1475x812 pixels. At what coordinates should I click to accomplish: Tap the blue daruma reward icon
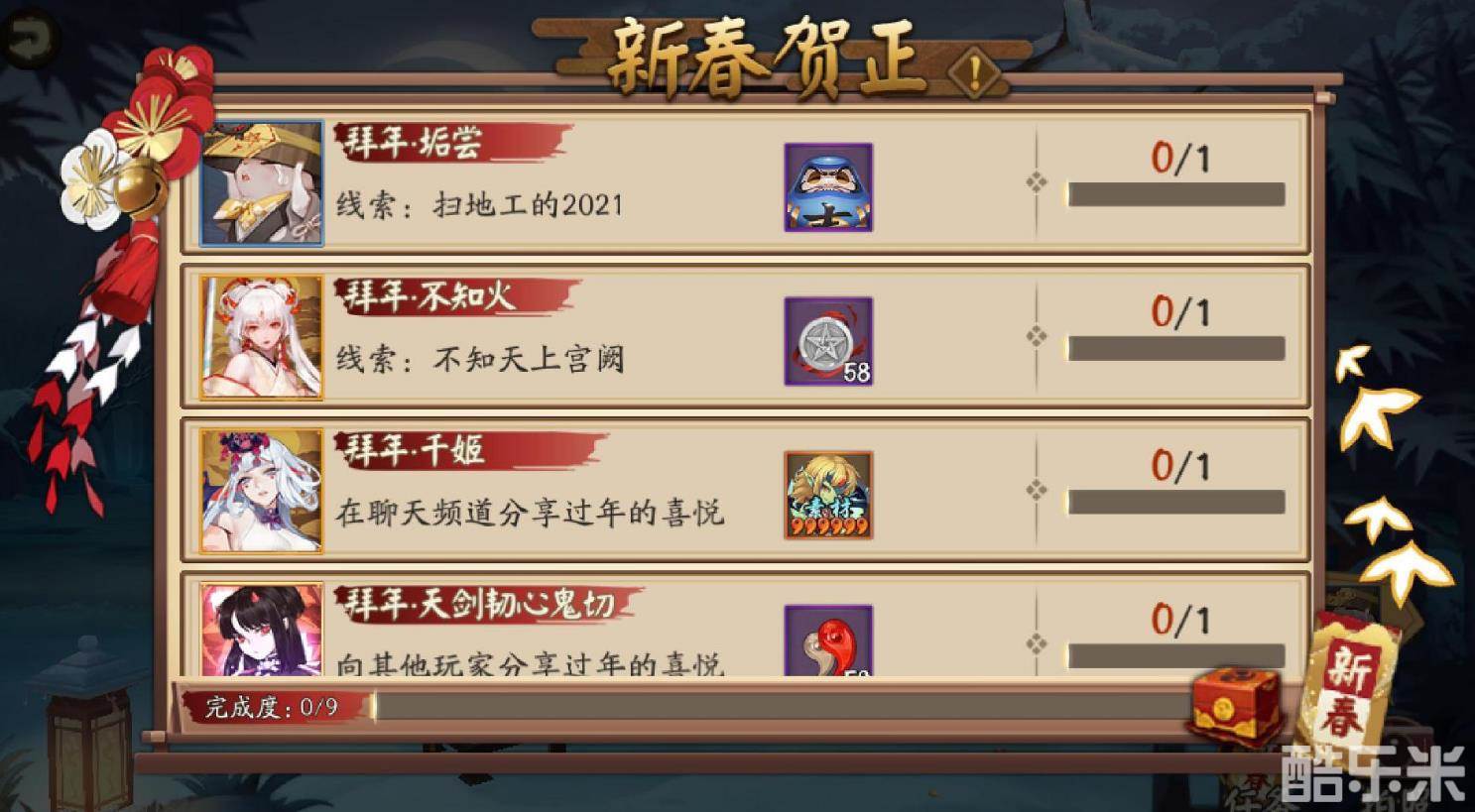click(828, 187)
